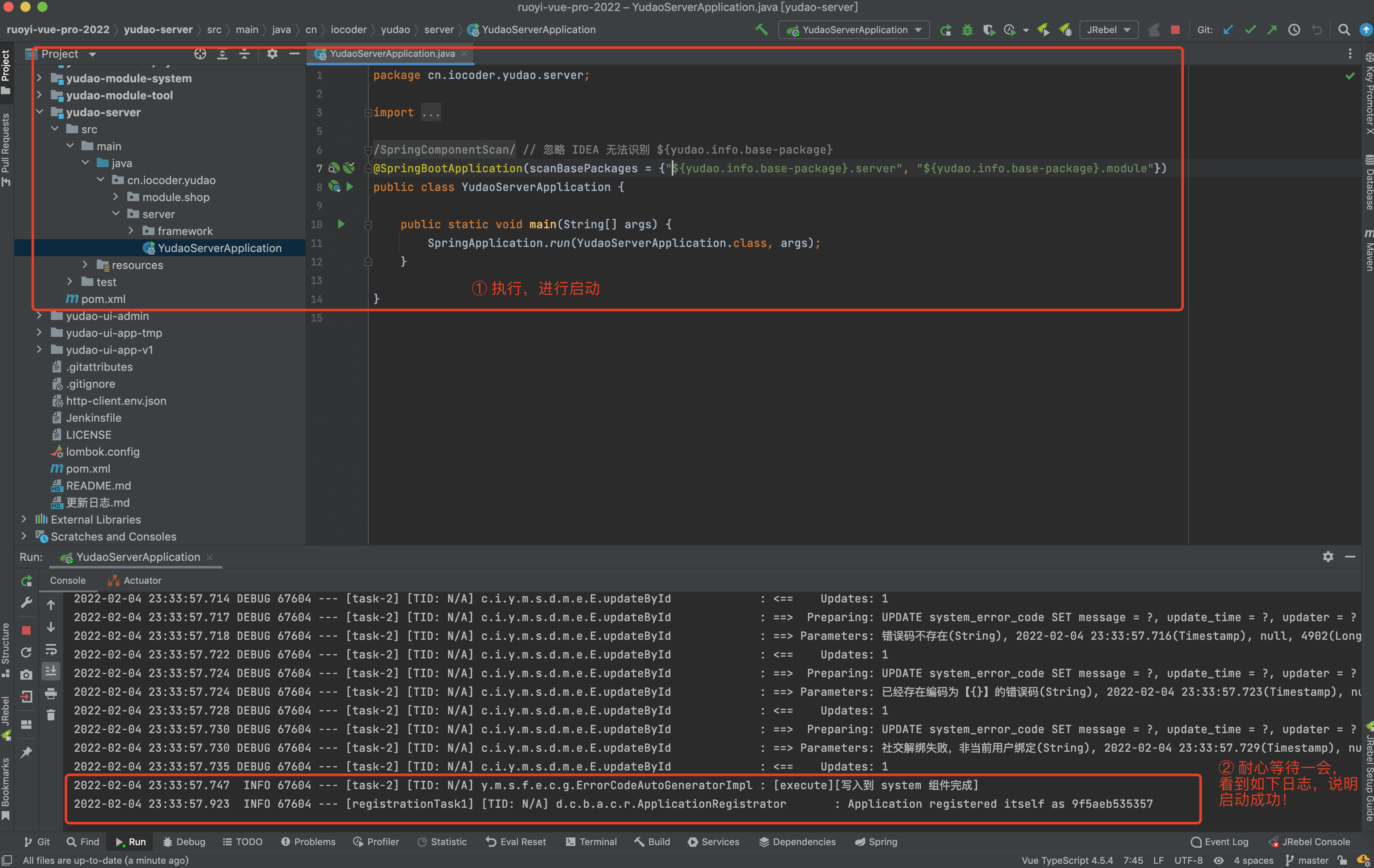Screen dimensions: 1374x868
Task: Open the Services tool window
Action: coord(713,842)
